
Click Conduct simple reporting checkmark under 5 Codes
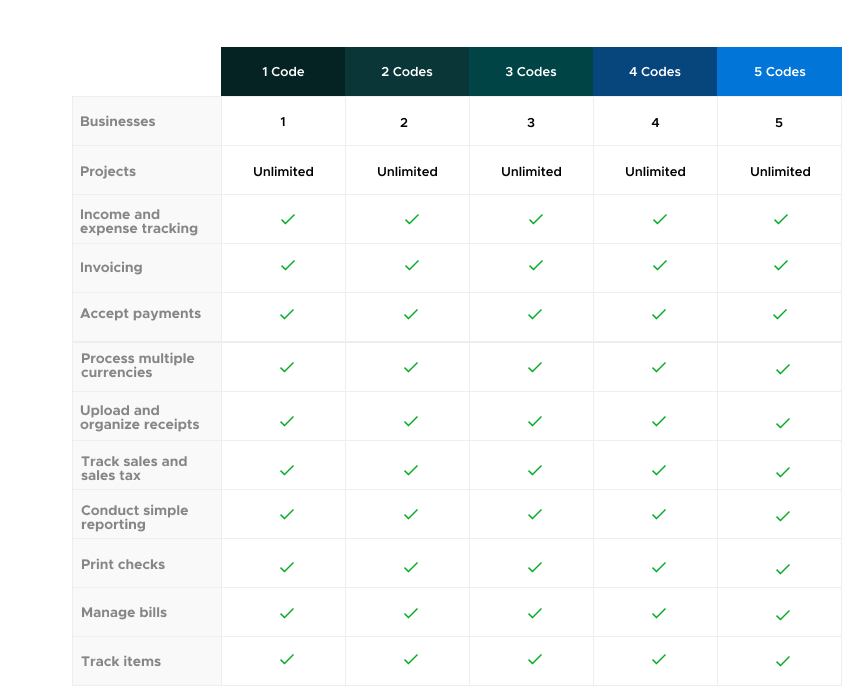782,517
